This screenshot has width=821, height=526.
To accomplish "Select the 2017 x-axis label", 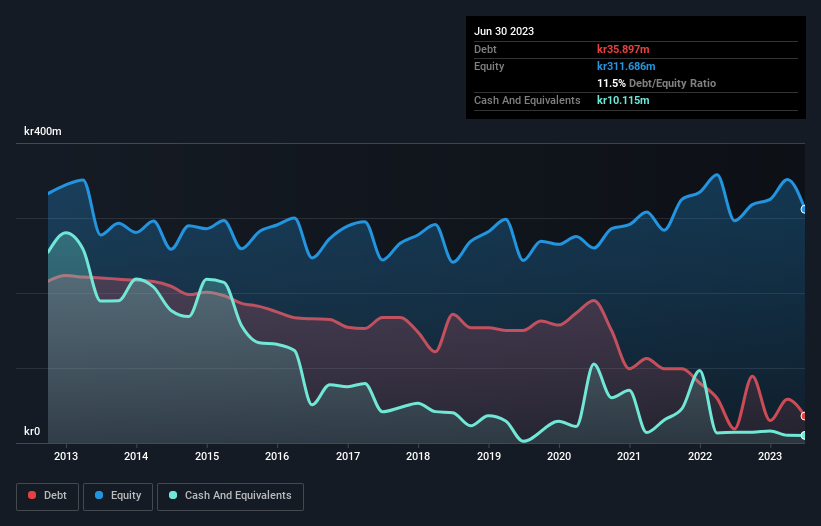I will pos(348,456).
